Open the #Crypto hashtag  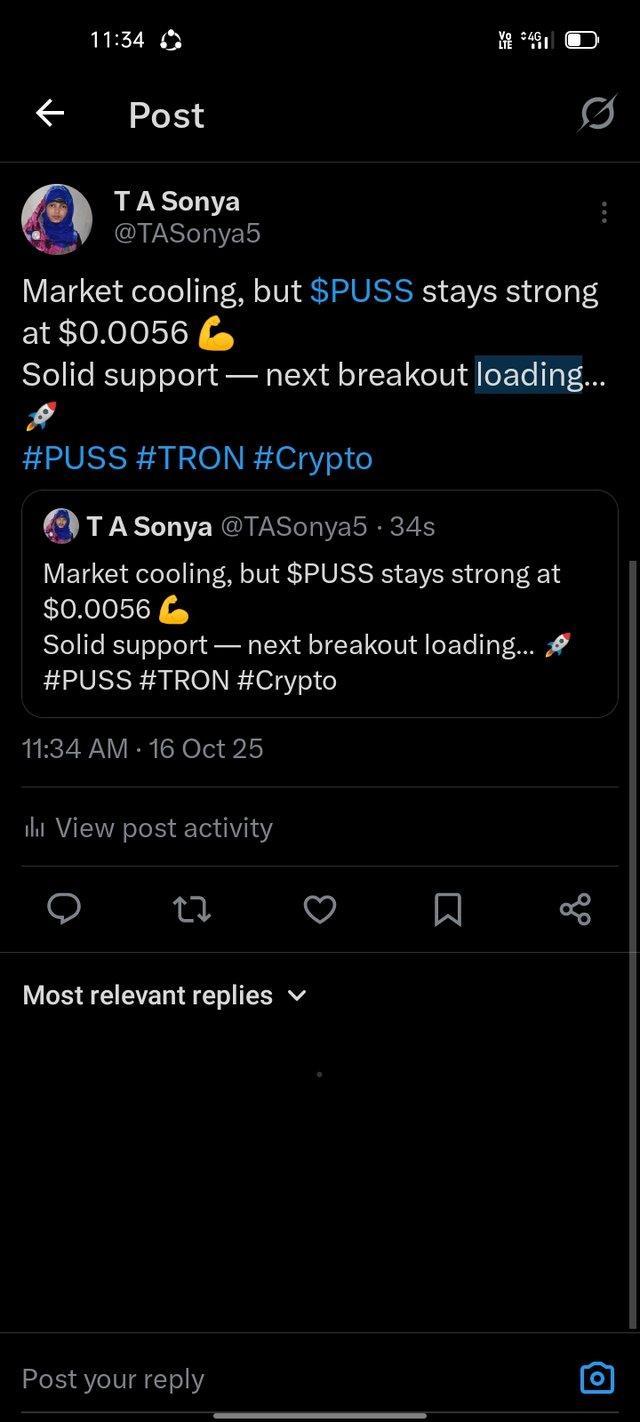(x=313, y=458)
